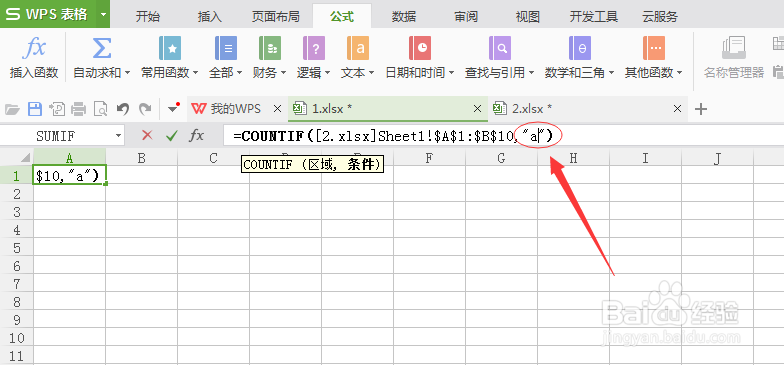Expand the quick access toolbar customize arrow
Screen dimensions: 784x365
(173, 108)
